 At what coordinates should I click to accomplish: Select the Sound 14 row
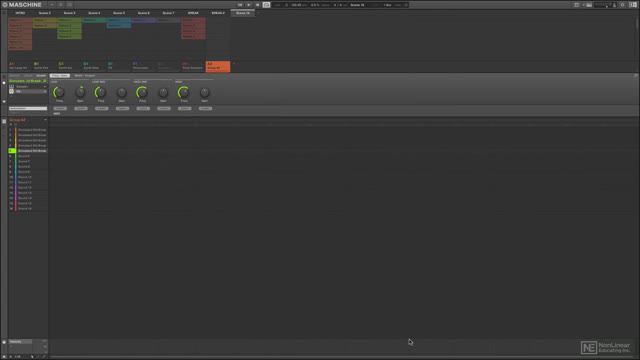click(28, 198)
